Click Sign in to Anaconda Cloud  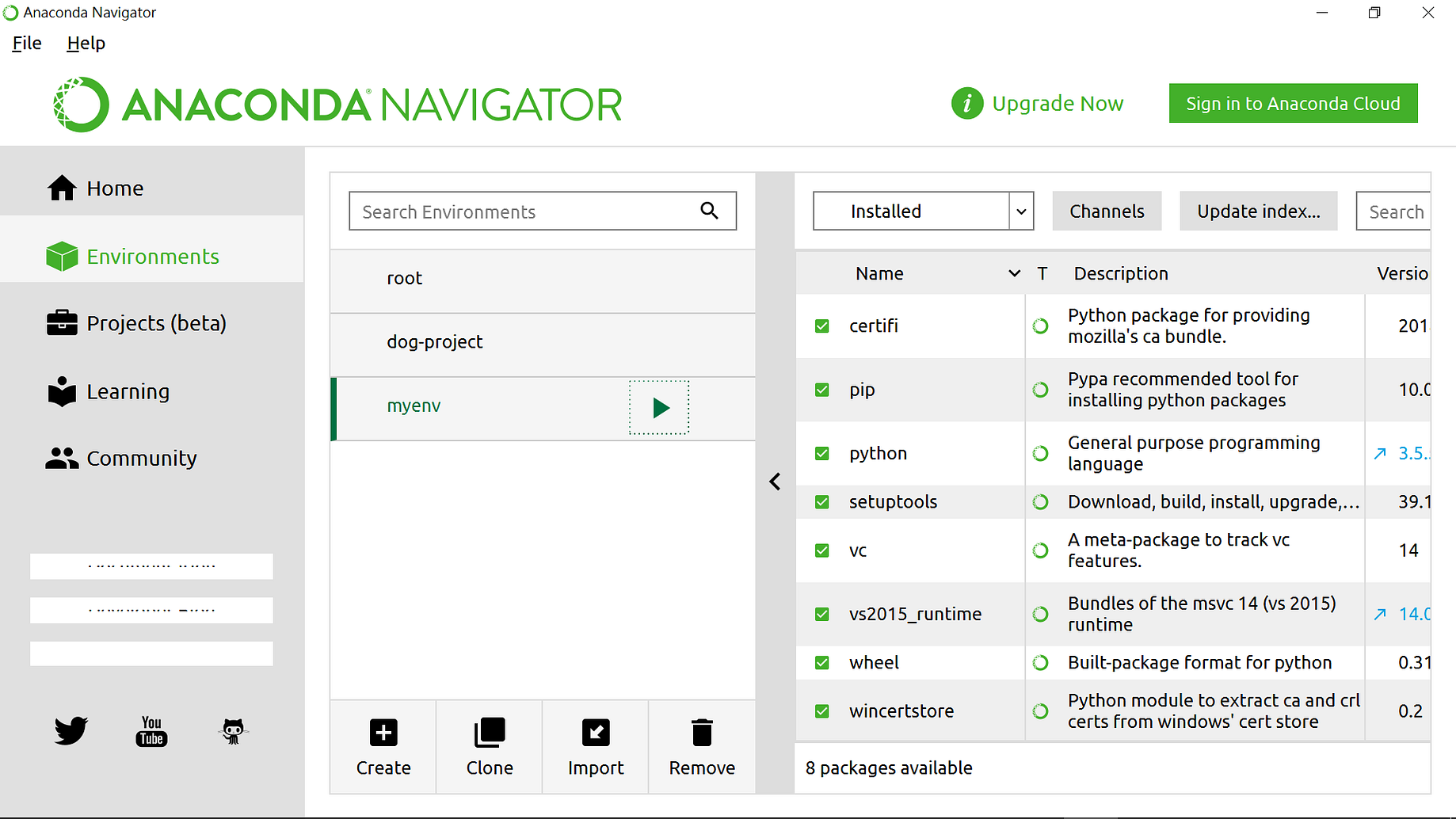coord(1293,104)
